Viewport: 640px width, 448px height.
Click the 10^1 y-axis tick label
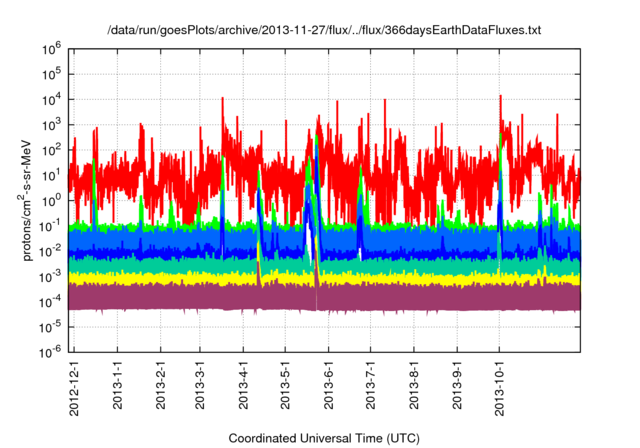(x=51, y=176)
